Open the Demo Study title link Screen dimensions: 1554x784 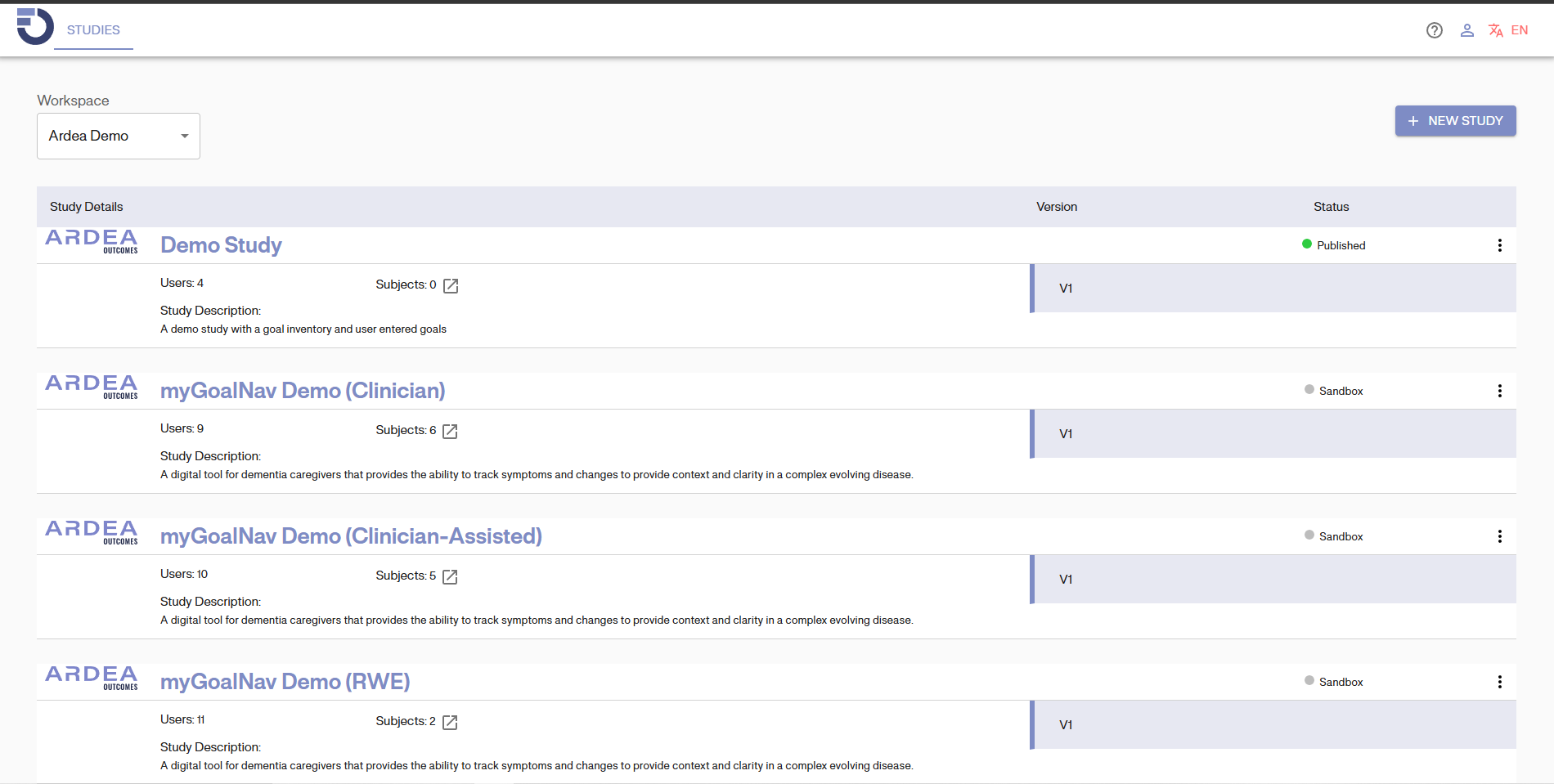pos(221,245)
